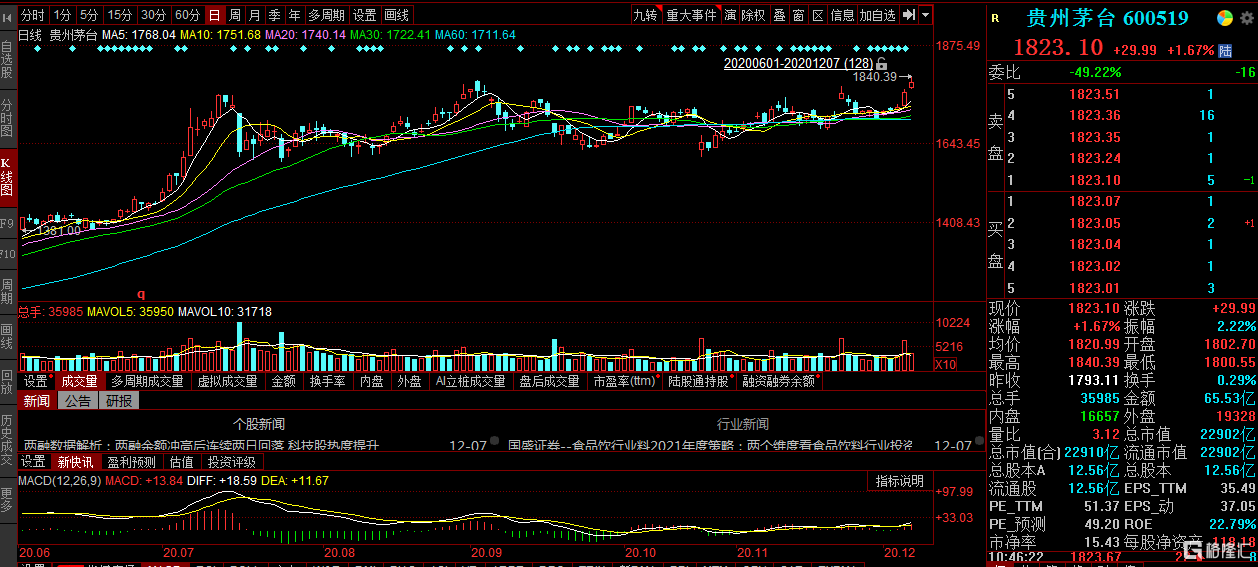This screenshot has width=1258, height=567.
Task: Select the 换手率 indicator tab
Action: click(x=328, y=381)
